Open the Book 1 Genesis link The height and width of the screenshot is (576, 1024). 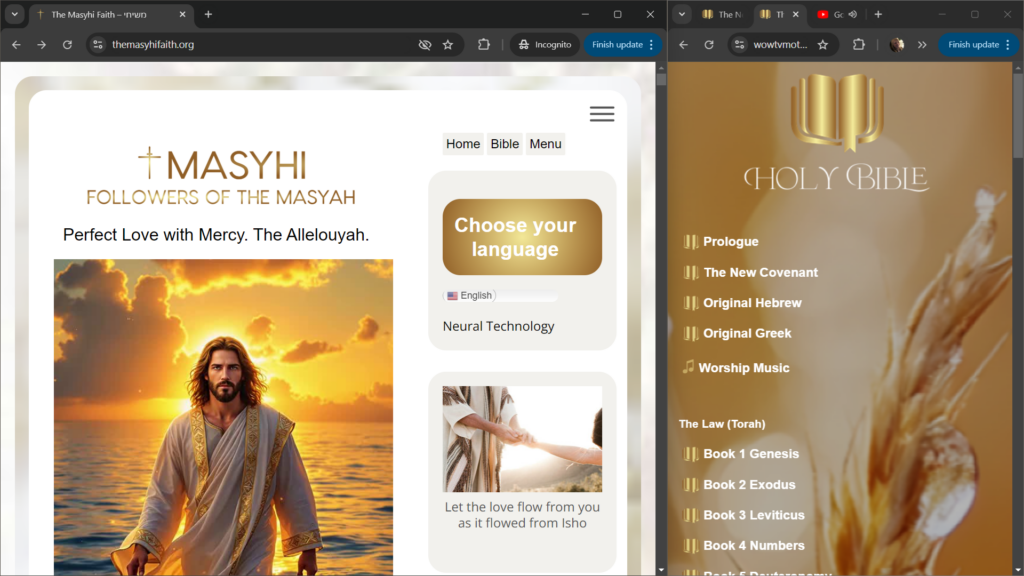750,454
